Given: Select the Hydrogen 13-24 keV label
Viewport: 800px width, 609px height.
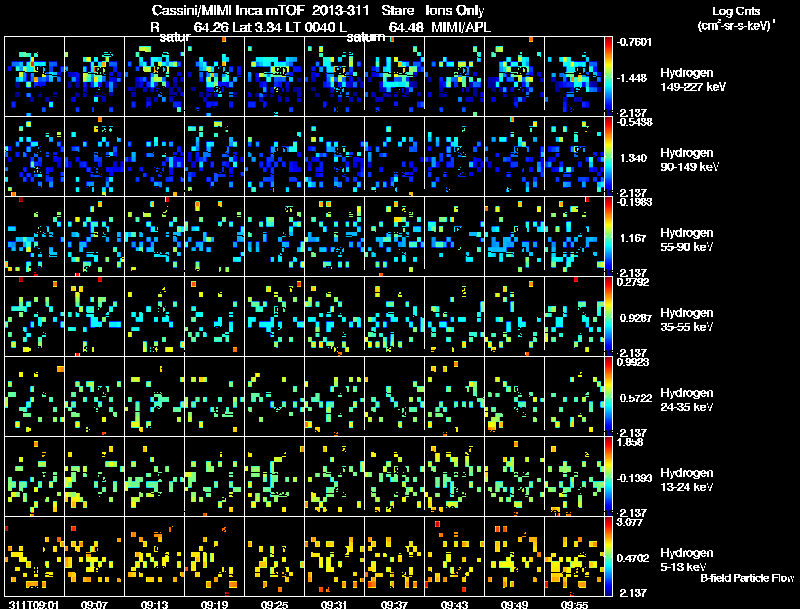Looking at the screenshot, I should click(687, 480).
